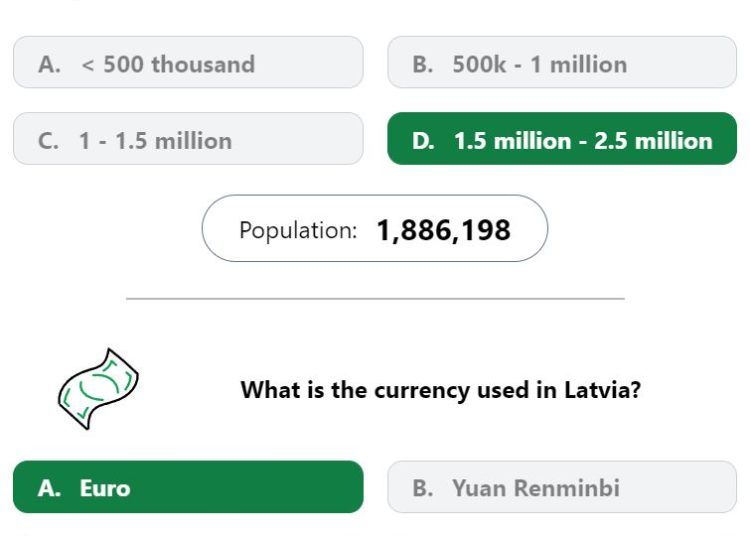The height and width of the screenshot is (536, 750).
Task: Click letter "D." in green population option
Action: pyautogui.click(x=423, y=141)
